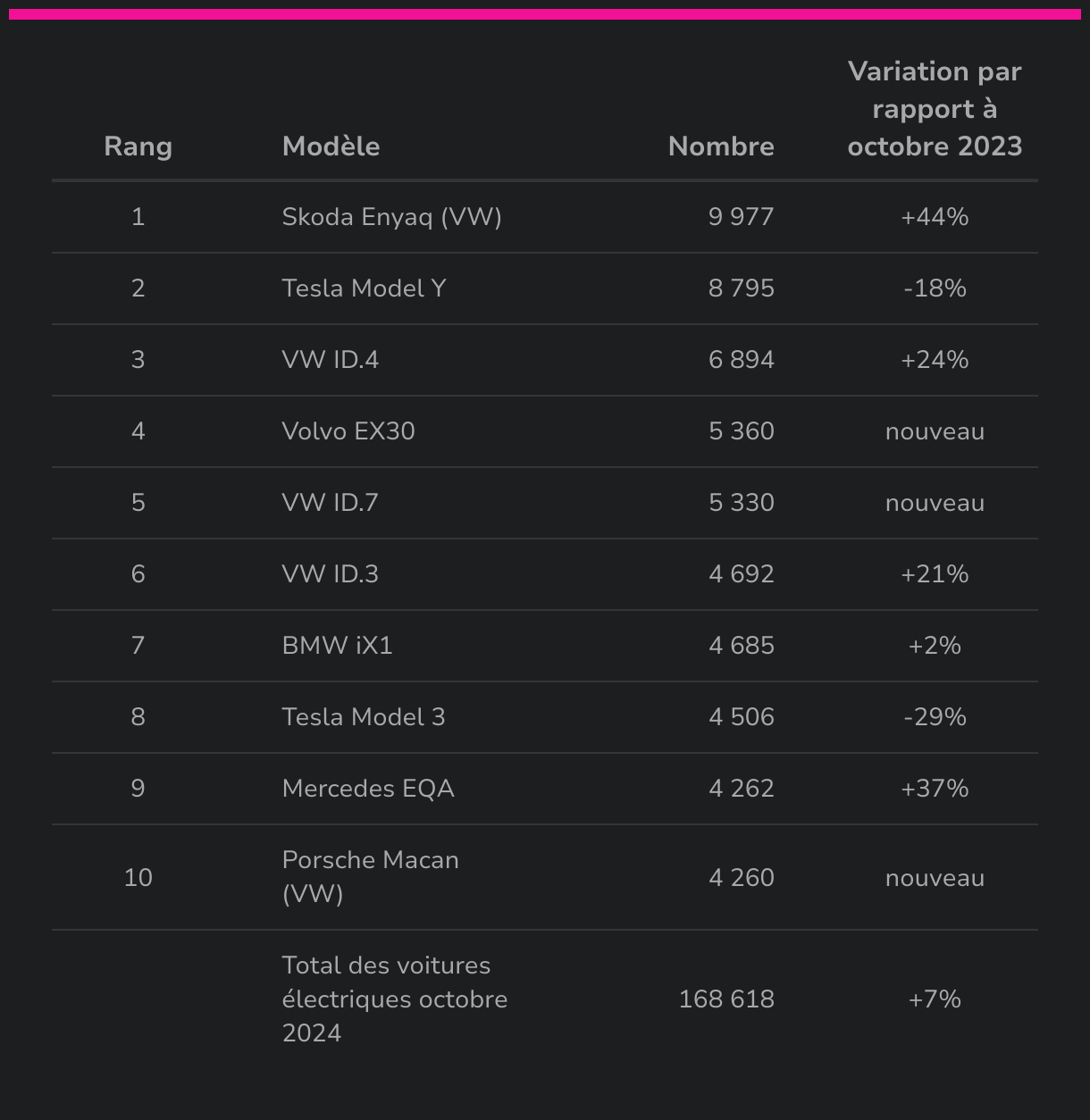Image resolution: width=1090 pixels, height=1120 pixels.
Task: Click the VW ID.4 model name
Action: coord(330,360)
